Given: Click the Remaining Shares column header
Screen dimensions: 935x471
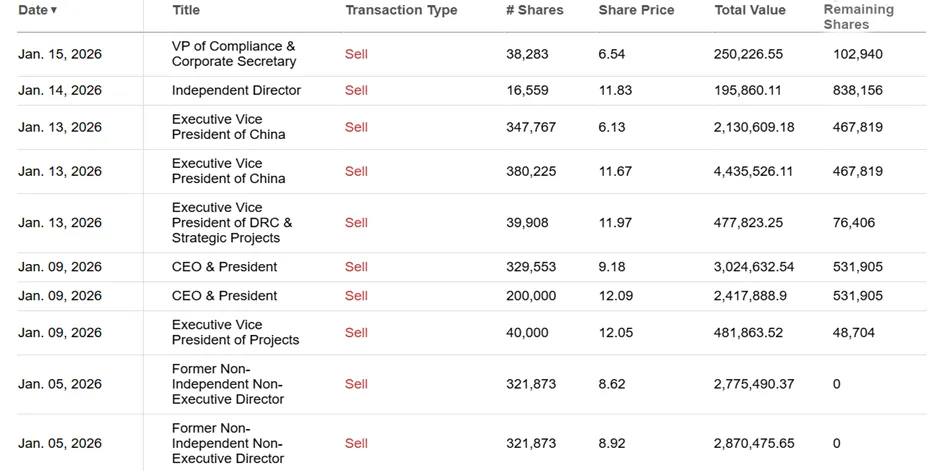Looking at the screenshot, I should point(858,16).
